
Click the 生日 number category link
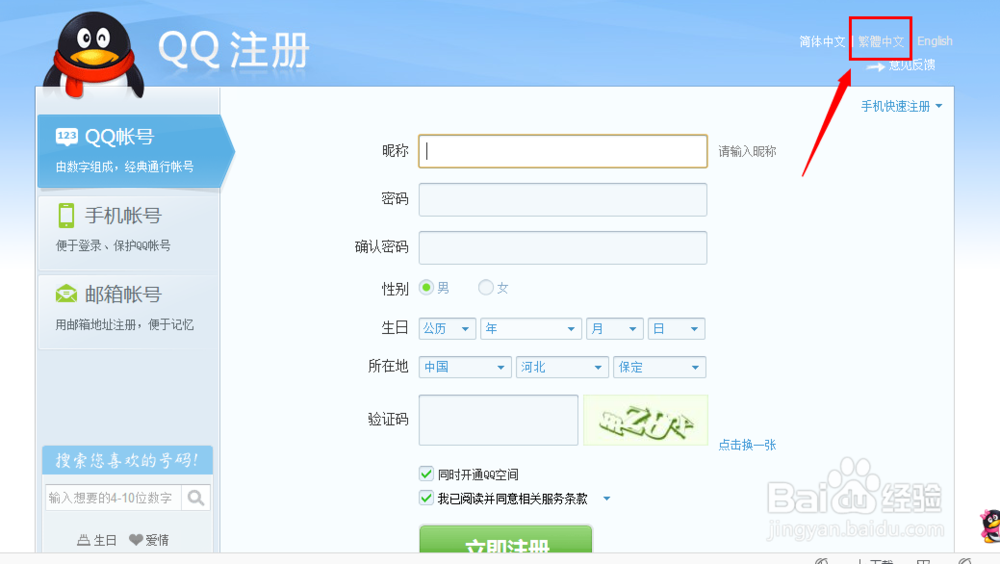(x=105, y=540)
